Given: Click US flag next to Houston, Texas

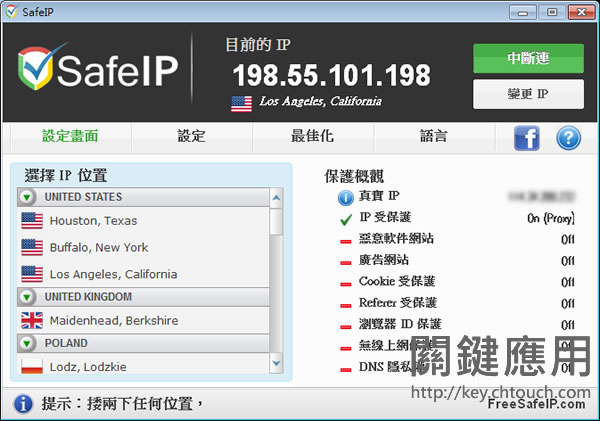Looking at the screenshot, I should (x=32, y=221).
